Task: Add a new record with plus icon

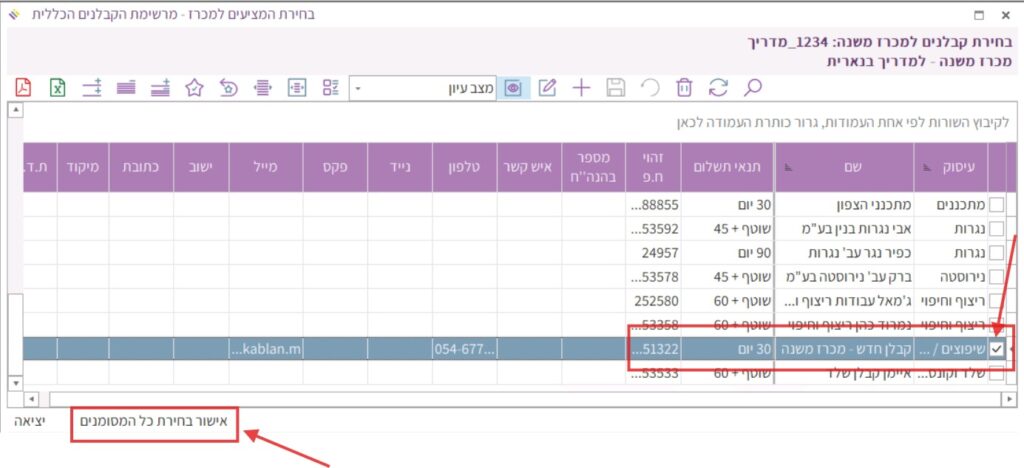Action: [x=581, y=87]
